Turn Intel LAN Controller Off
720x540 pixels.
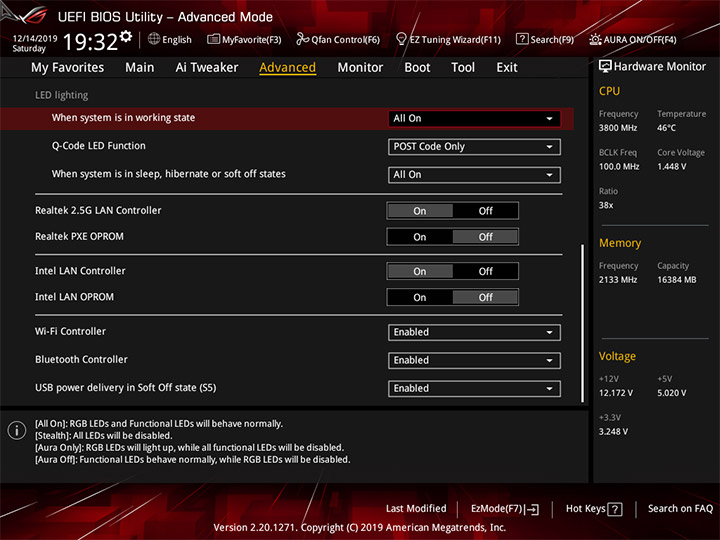(485, 271)
